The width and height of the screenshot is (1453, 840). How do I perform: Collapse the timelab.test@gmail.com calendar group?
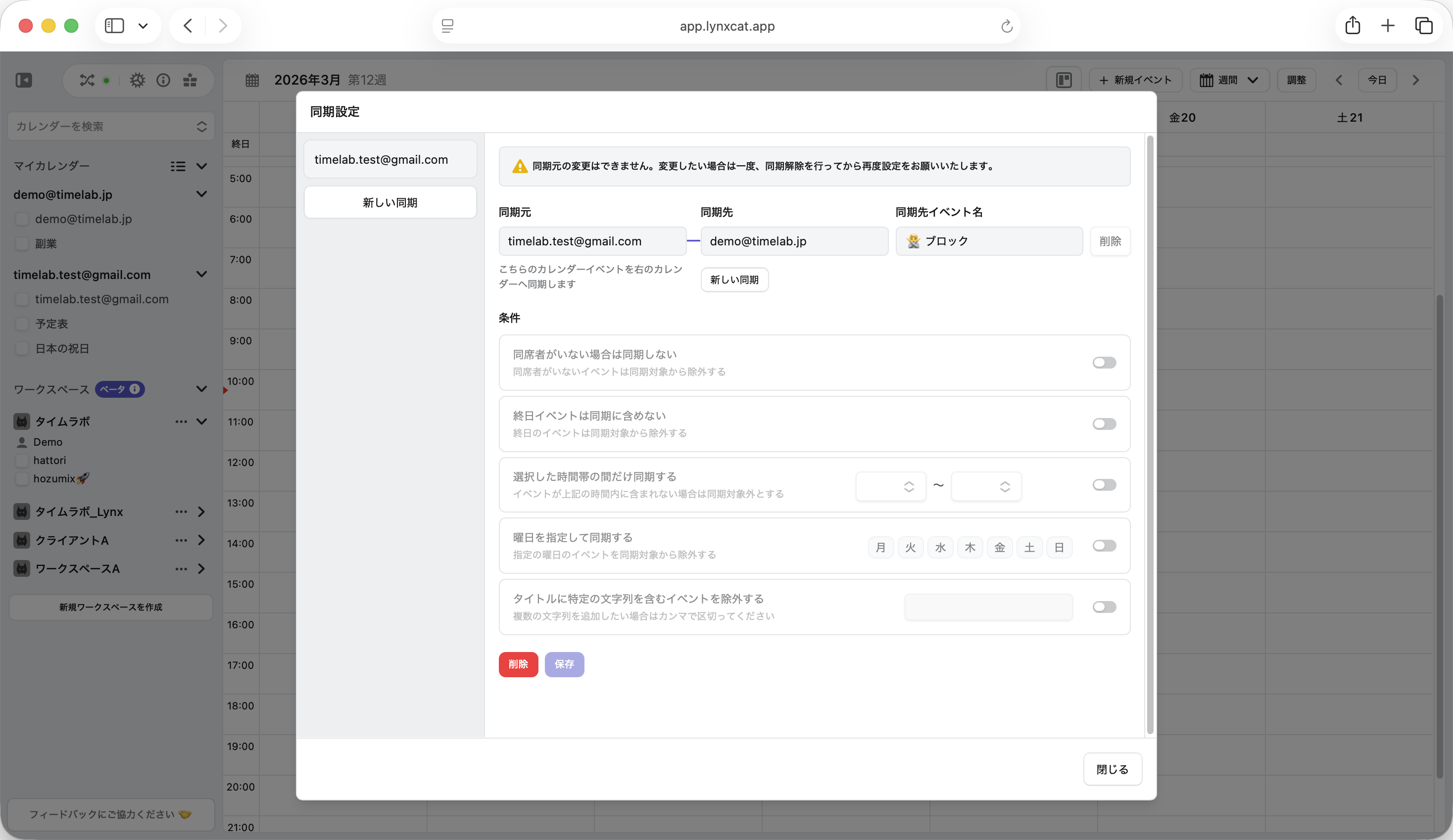[201, 275]
